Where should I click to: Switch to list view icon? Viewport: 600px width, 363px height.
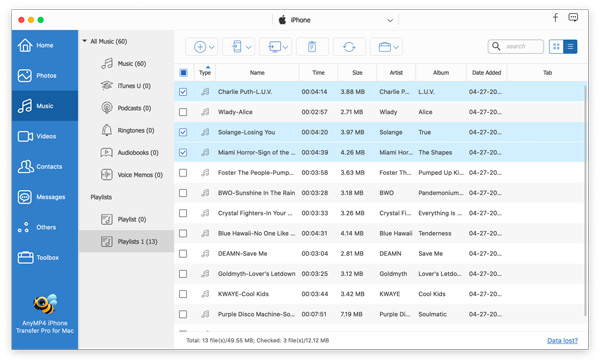pos(570,47)
